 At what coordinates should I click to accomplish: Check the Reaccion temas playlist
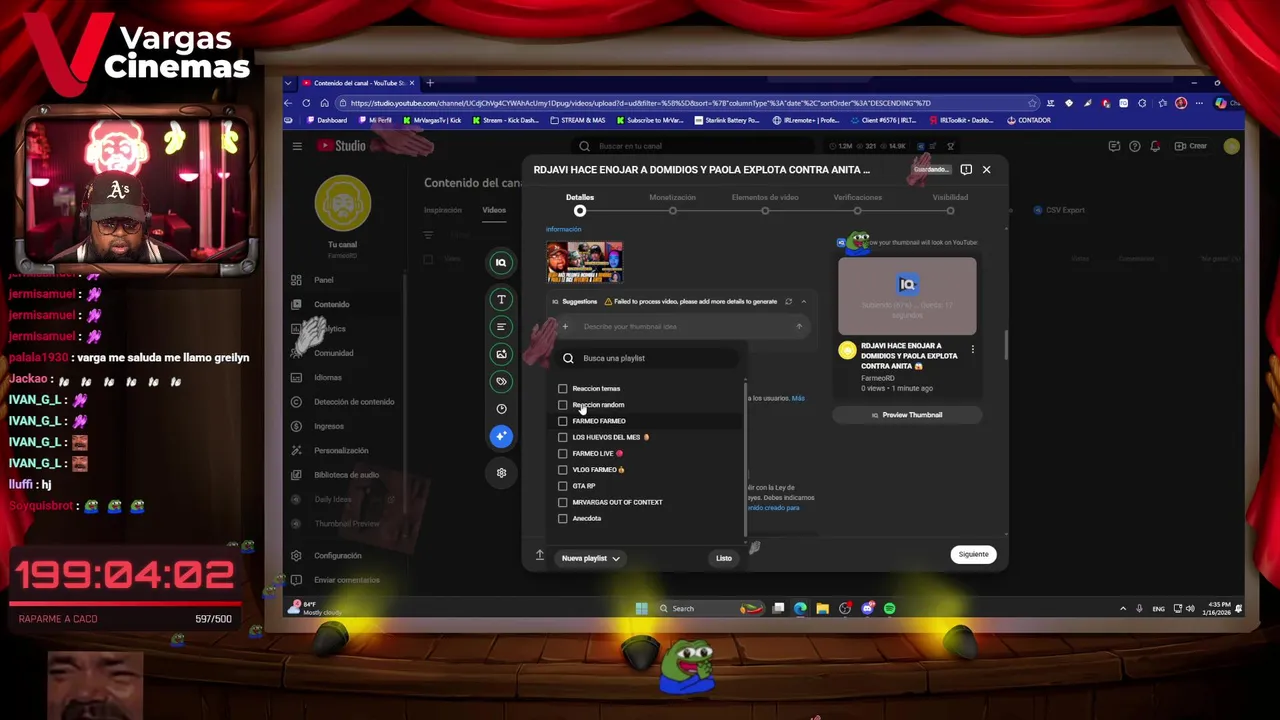click(562, 389)
